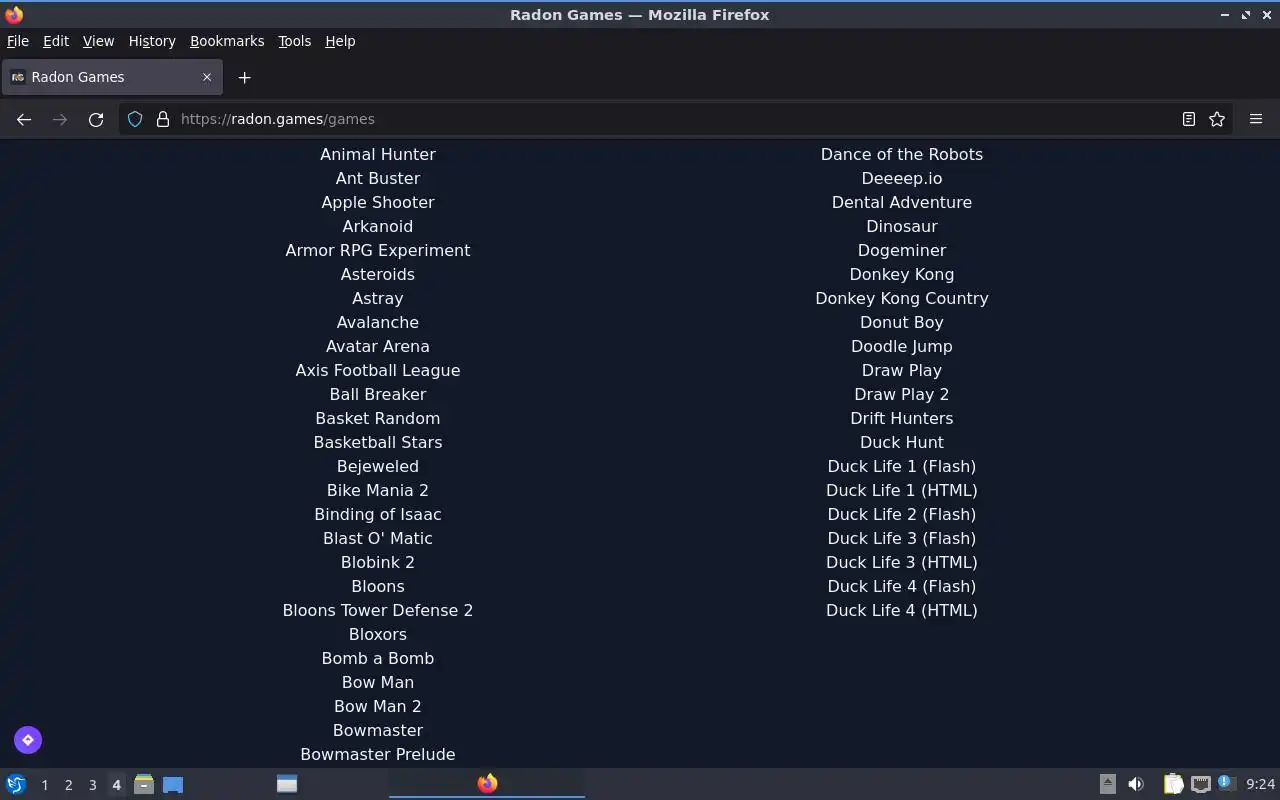Open the Help menu
The image size is (1280, 800).
pyautogui.click(x=340, y=41)
